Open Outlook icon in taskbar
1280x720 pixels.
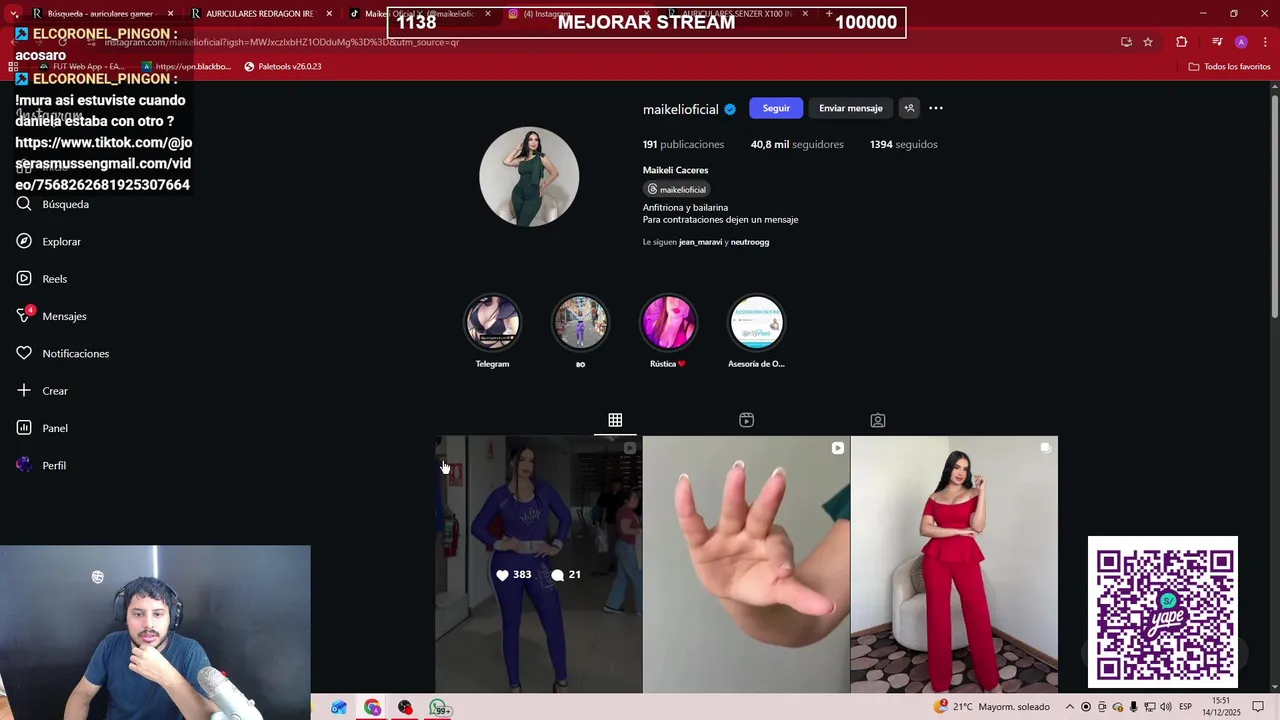click(339, 707)
